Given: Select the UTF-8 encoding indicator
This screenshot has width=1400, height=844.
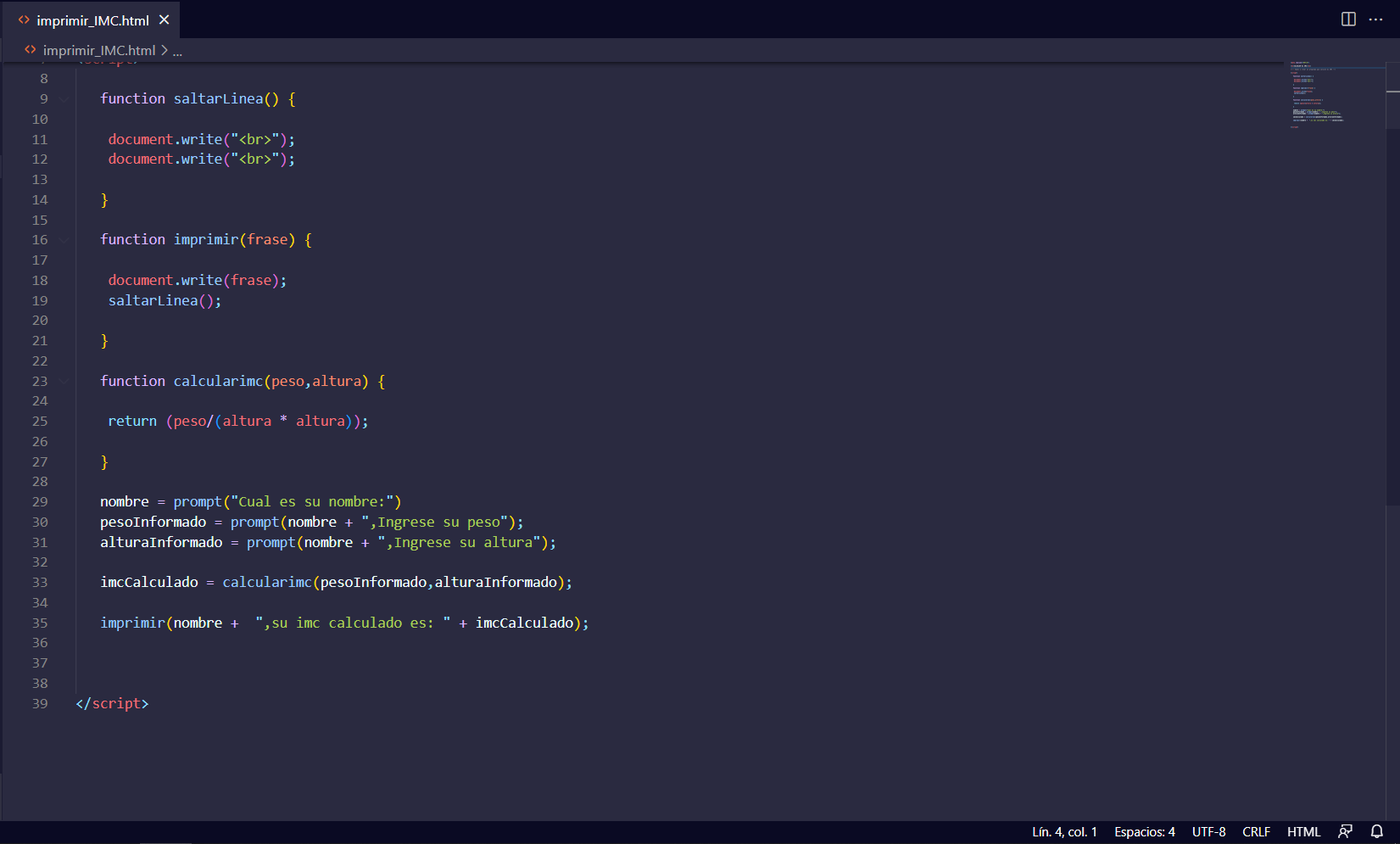Looking at the screenshot, I should point(1208,831).
